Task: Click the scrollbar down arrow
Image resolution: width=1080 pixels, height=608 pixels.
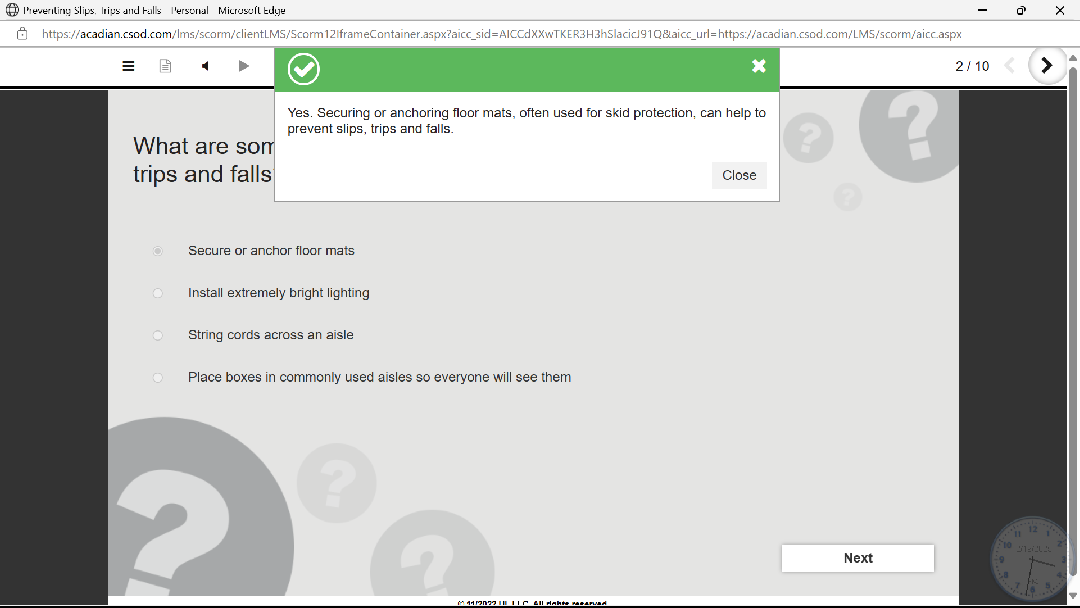Action: [x=1073, y=597]
